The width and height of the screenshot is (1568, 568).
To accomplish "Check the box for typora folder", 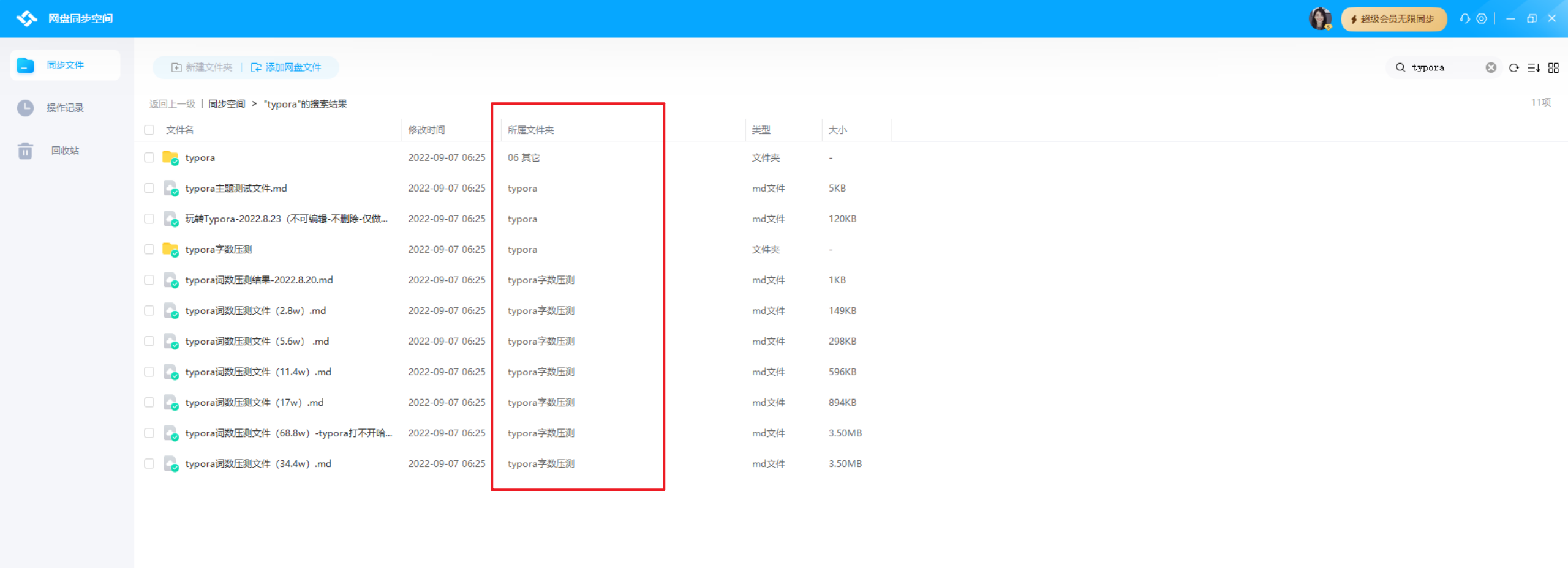I will (149, 157).
